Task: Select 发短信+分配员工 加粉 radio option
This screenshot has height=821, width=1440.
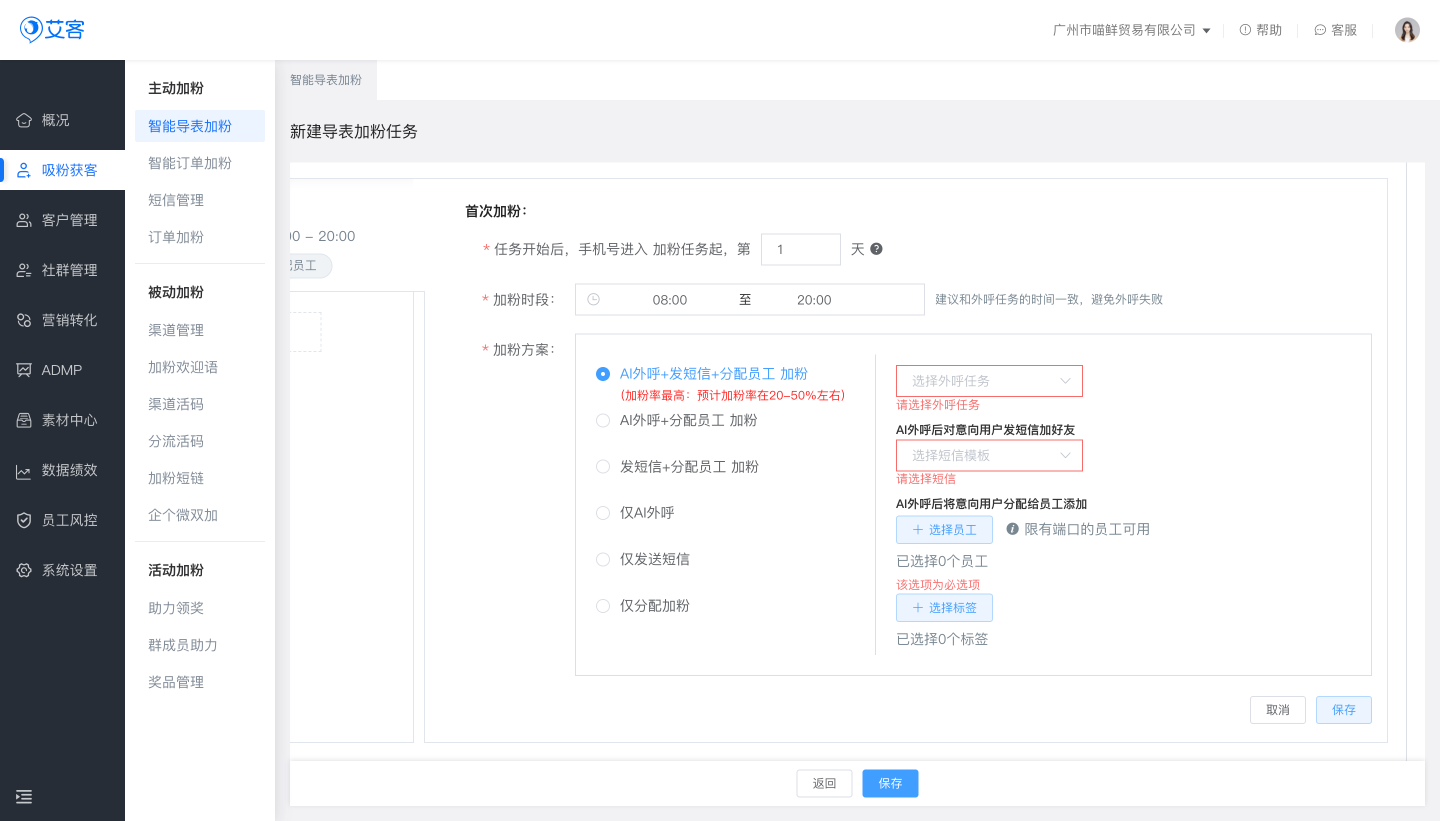Action: pos(603,467)
